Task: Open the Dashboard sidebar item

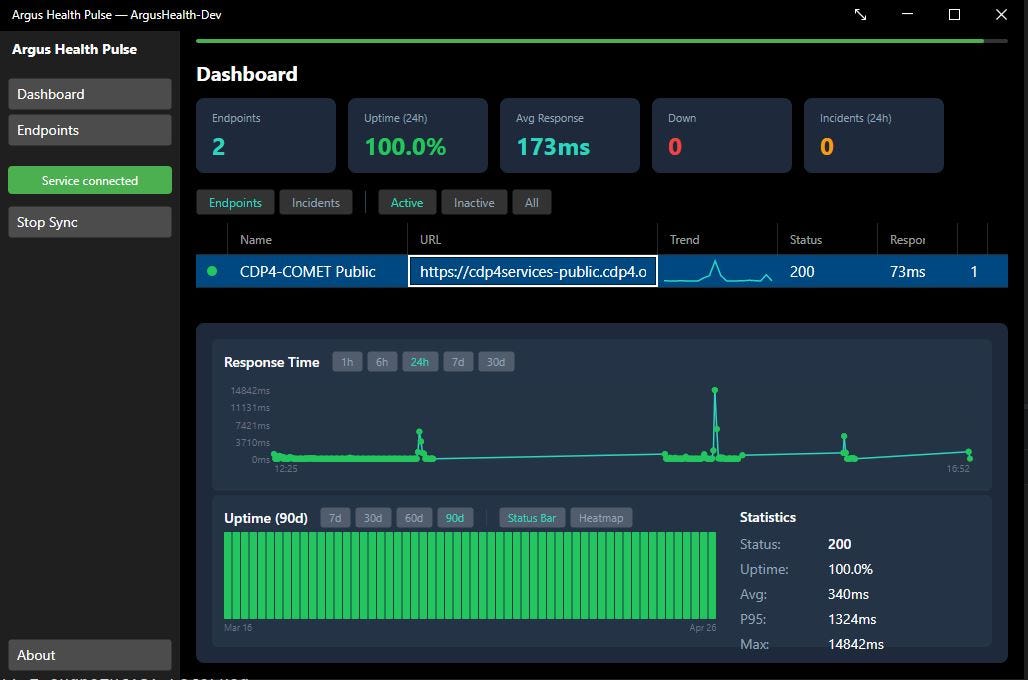Action: pyautogui.click(x=90, y=94)
